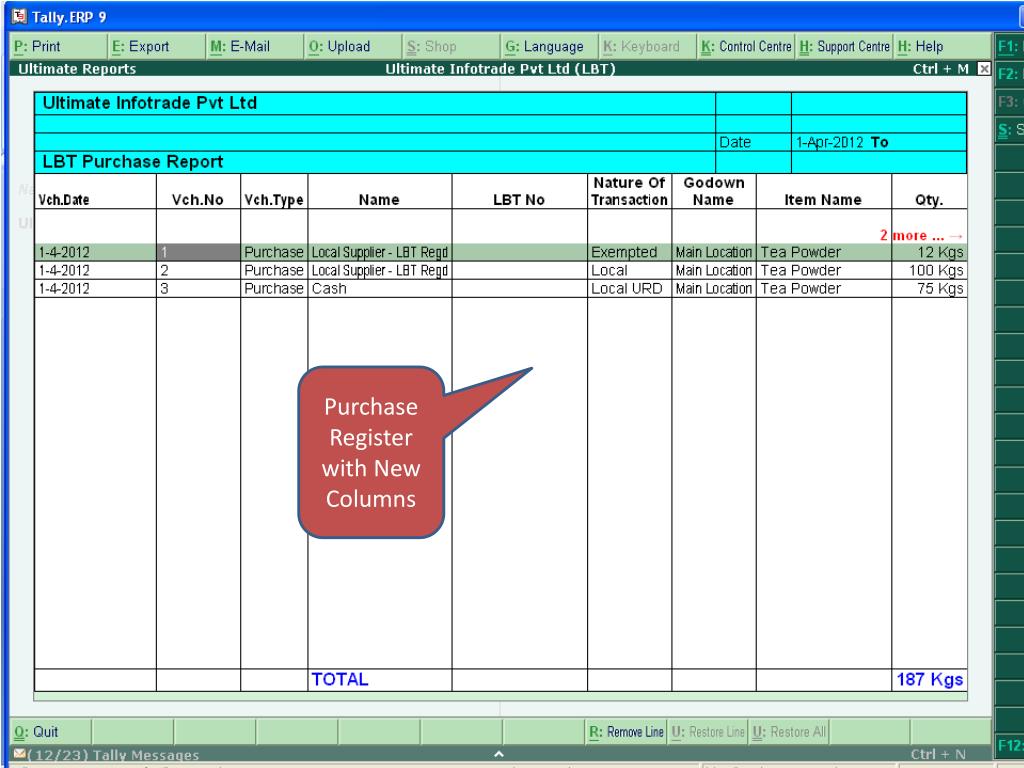The height and width of the screenshot is (768, 1024).
Task: Click the Quit button
Action: pos(51,731)
